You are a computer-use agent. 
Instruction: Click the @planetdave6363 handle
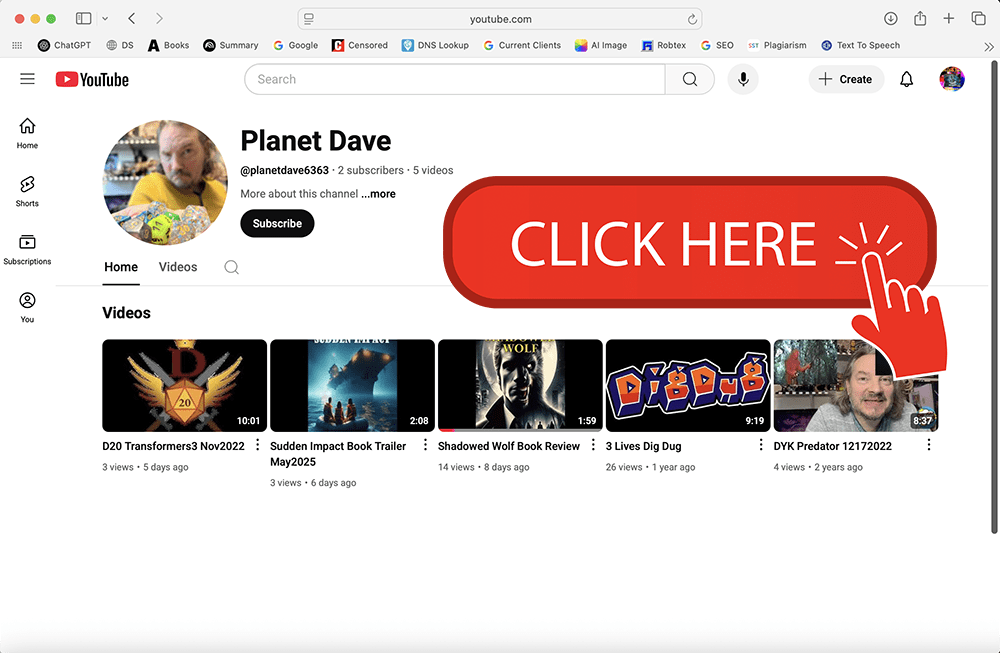(x=284, y=170)
